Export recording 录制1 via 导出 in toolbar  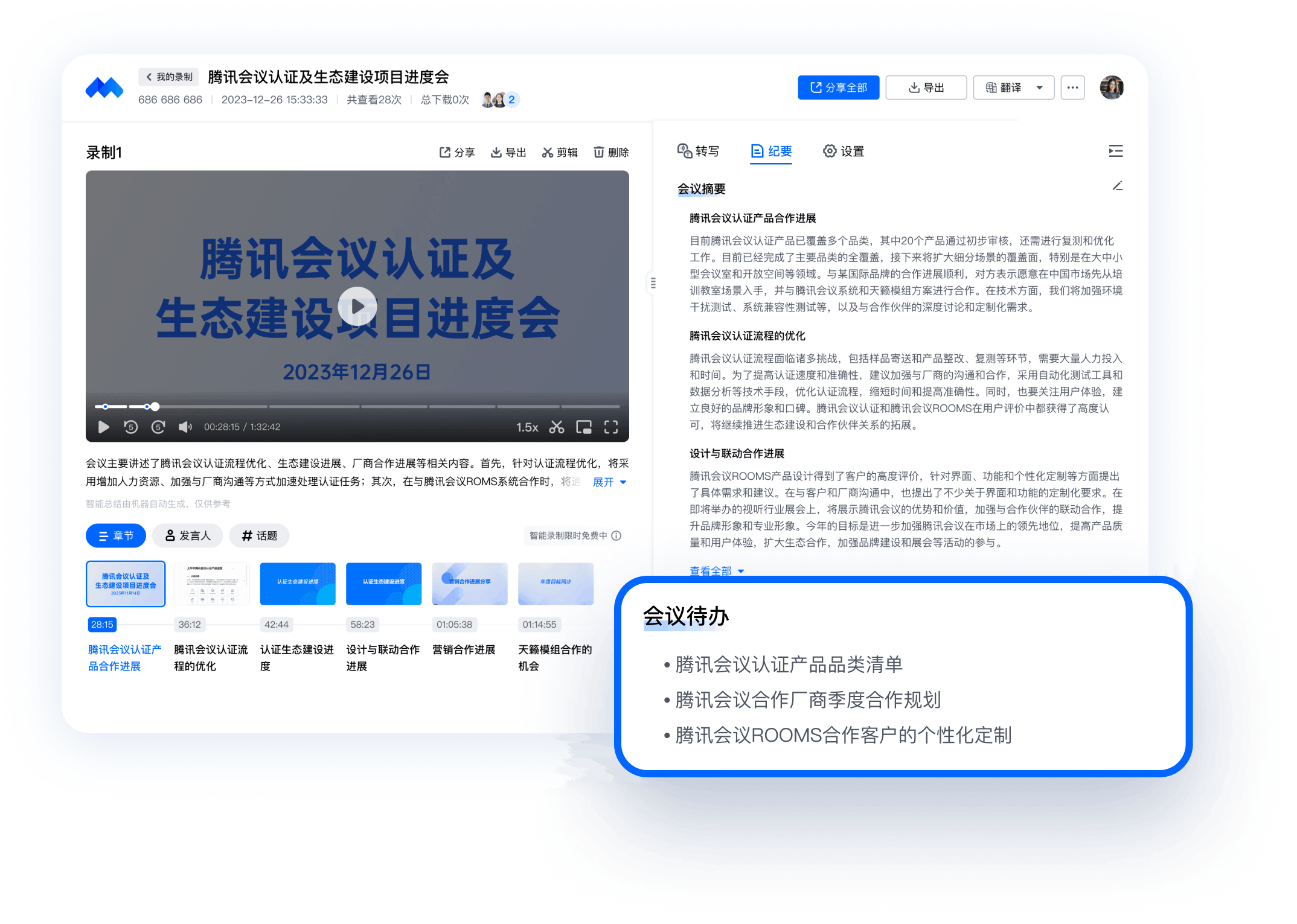508,152
